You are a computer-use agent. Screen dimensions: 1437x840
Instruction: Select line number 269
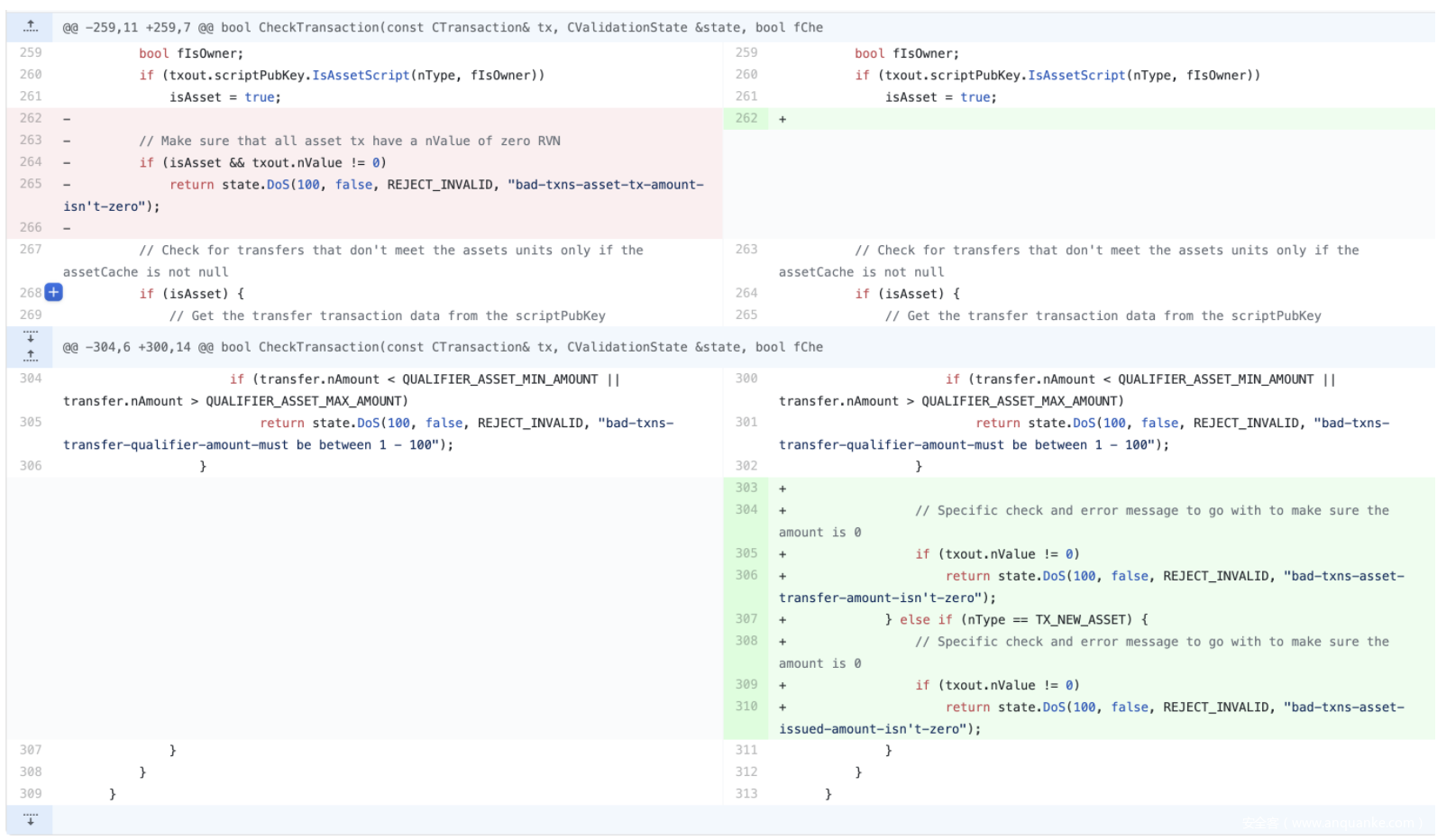pos(31,315)
